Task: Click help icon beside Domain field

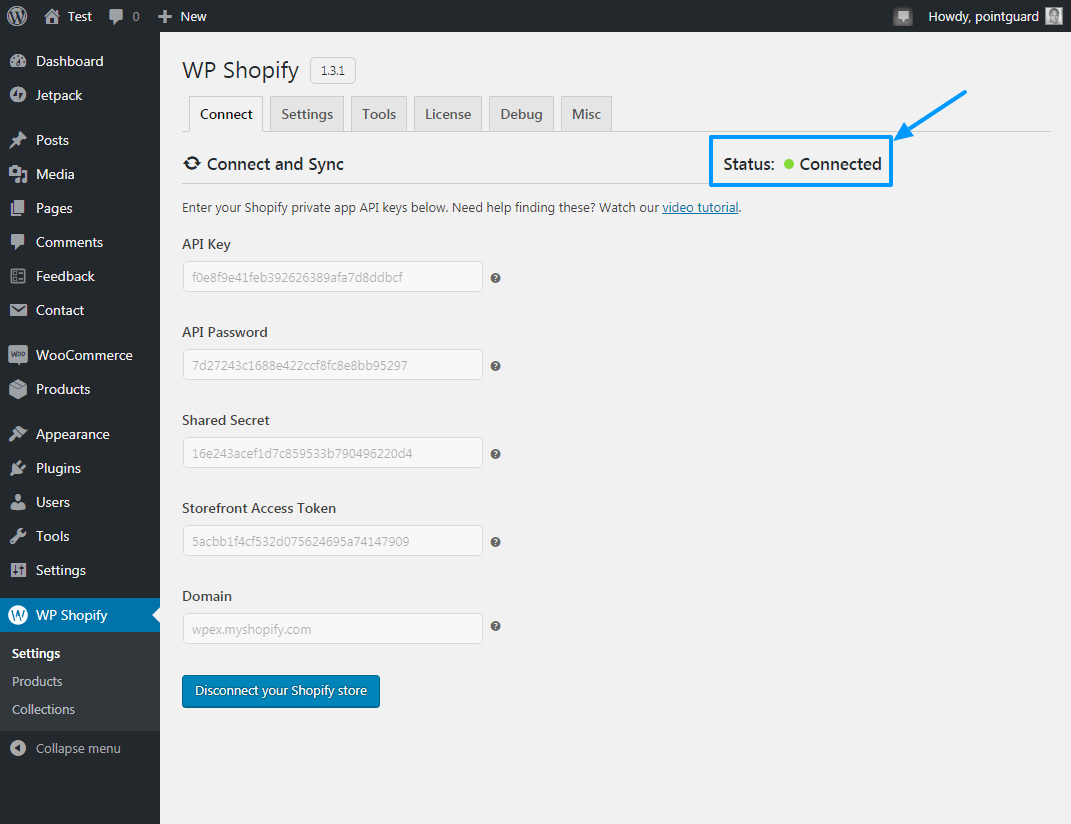Action: point(495,627)
